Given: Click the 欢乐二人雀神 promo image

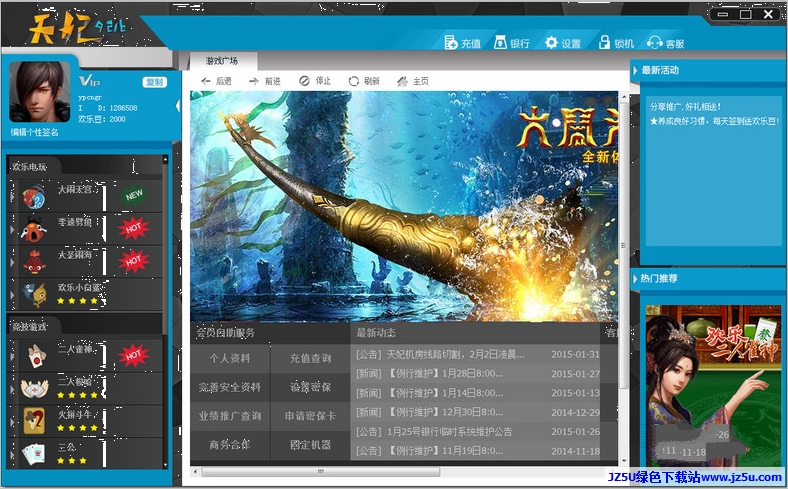Looking at the screenshot, I should pyautogui.click(x=713, y=386).
